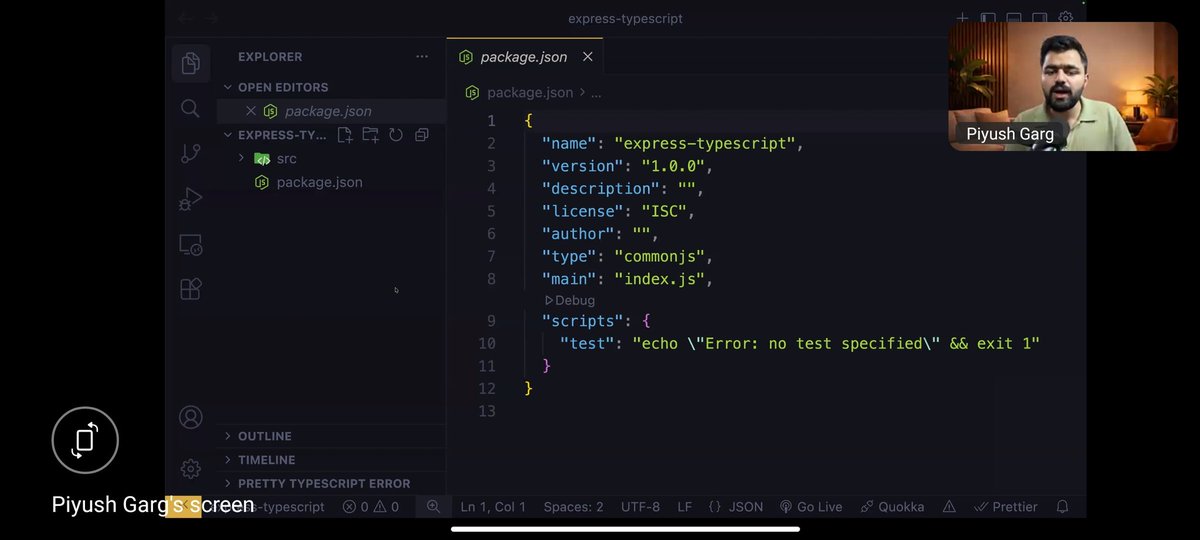Click package.json in the breadcrumb
The width and height of the screenshot is (1200, 540).
tap(530, 93)
